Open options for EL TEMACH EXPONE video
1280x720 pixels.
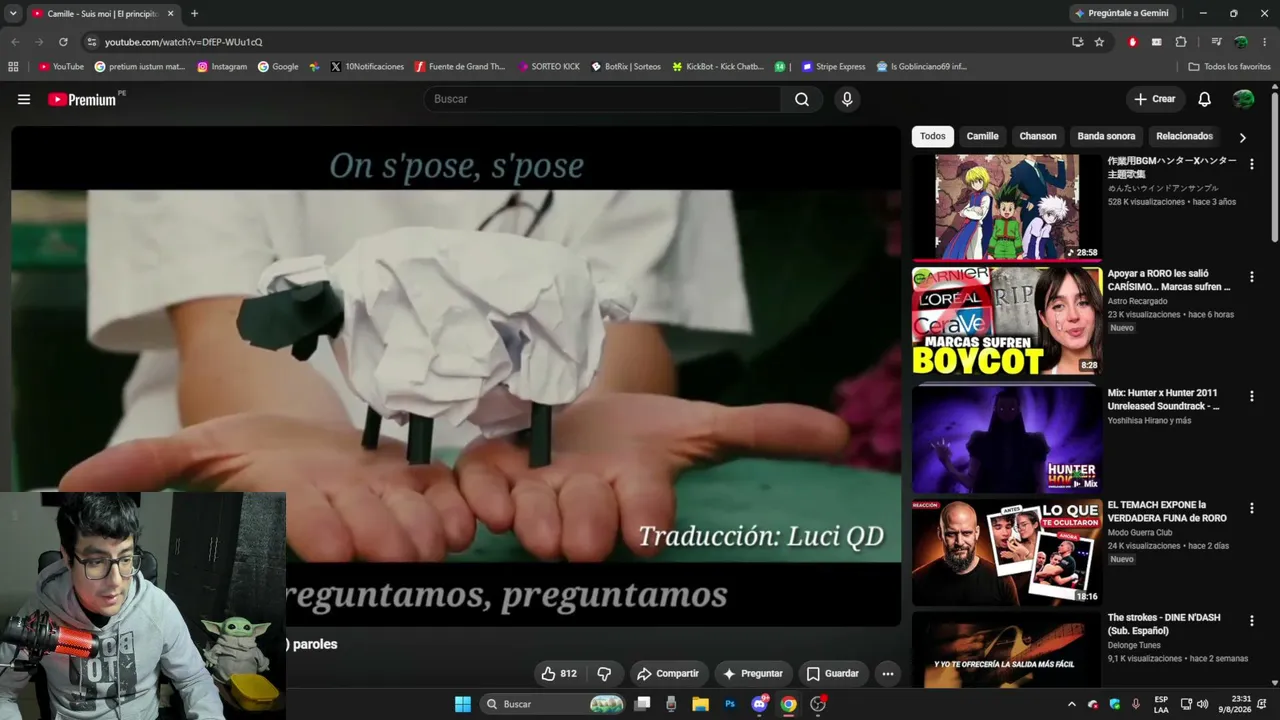1251,509
